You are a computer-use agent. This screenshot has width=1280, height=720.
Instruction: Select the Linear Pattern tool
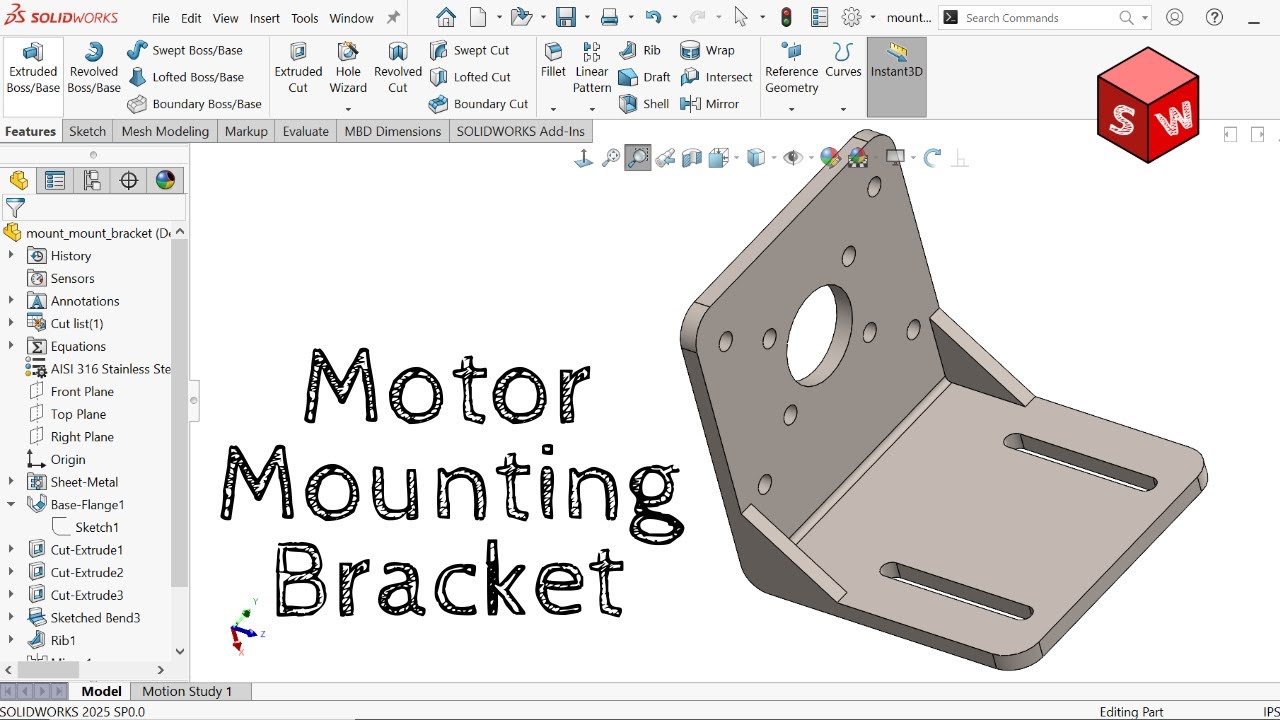tap(592, 68)
